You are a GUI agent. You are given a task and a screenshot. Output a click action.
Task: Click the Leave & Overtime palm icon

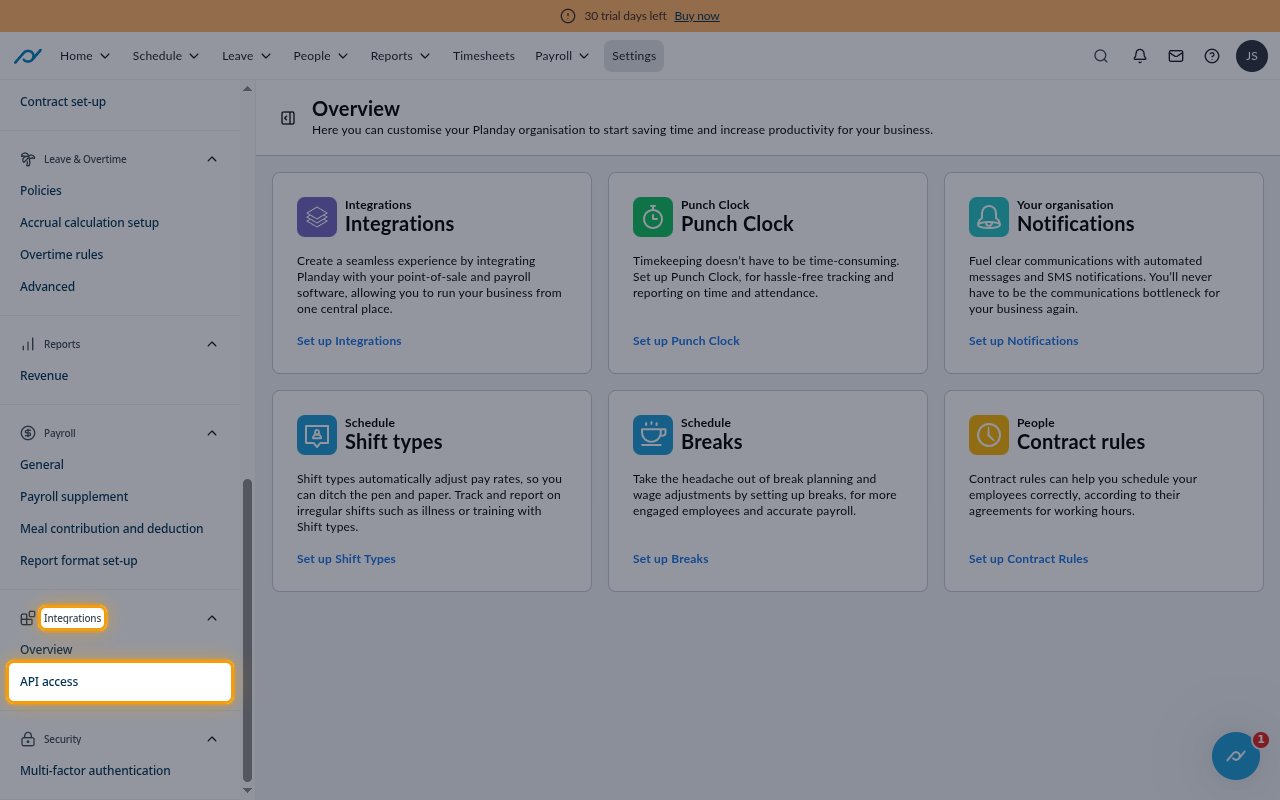coord(28,159)
